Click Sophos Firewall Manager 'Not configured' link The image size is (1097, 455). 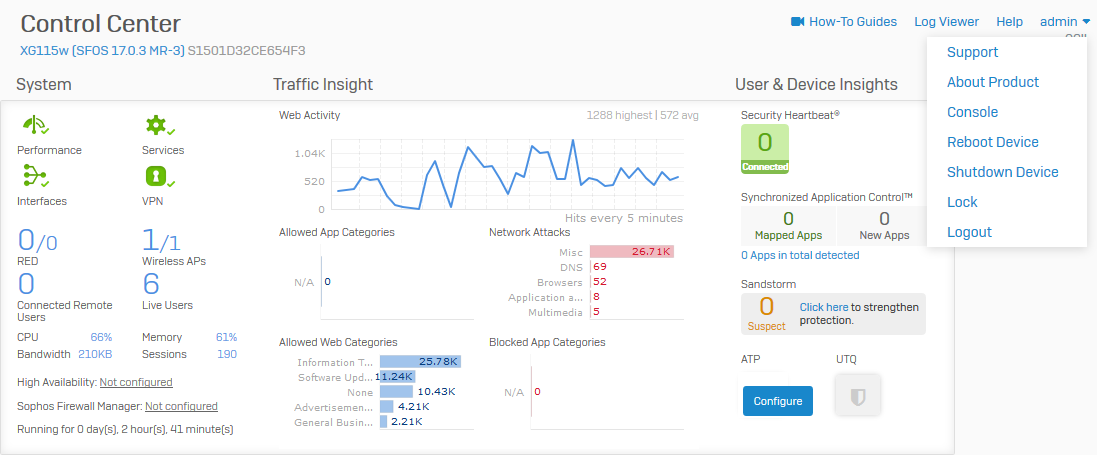[181, 406]
